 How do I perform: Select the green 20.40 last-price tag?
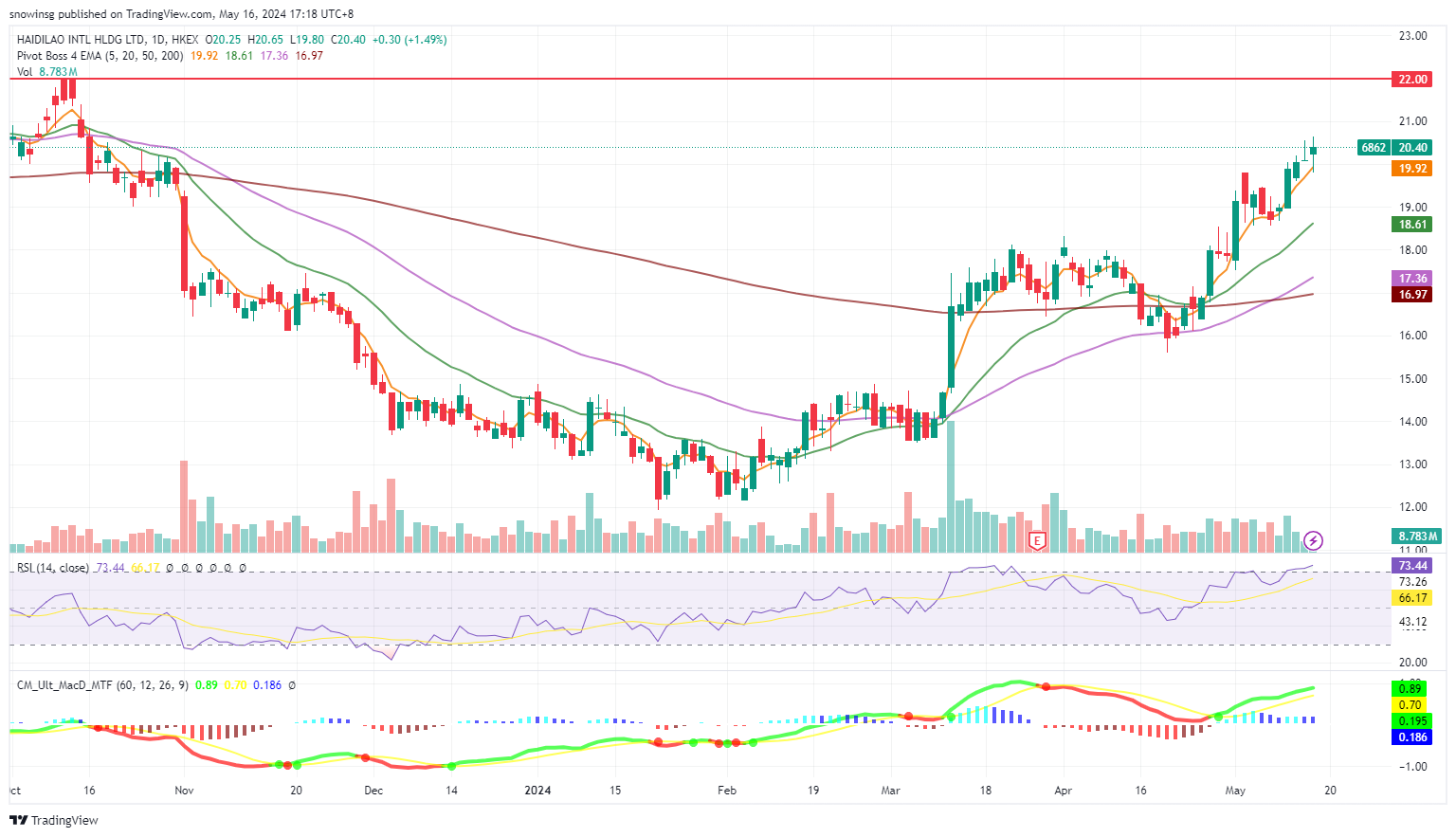(x=1412, y=147)
